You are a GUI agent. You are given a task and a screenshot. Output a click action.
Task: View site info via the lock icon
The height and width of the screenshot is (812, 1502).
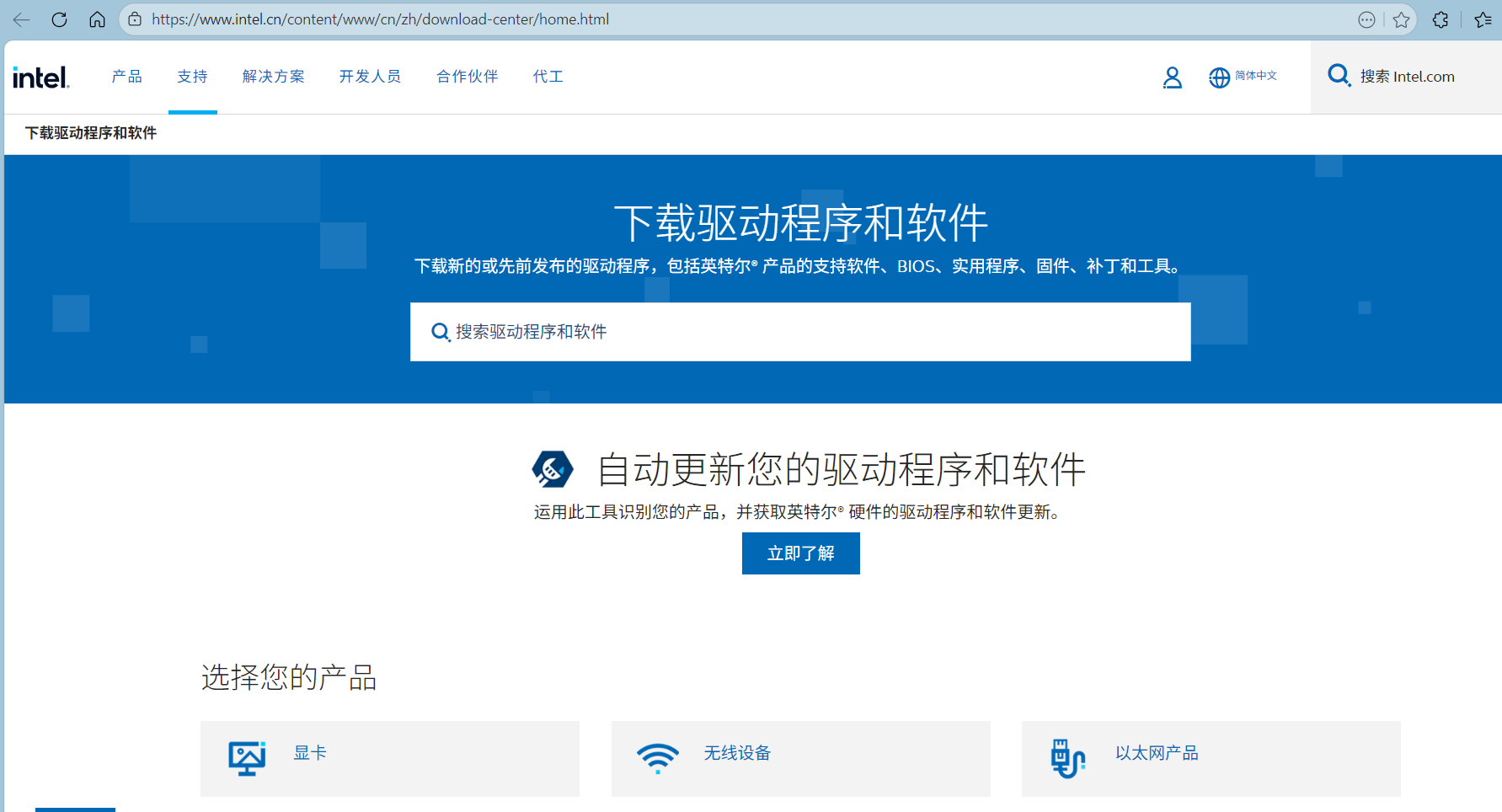pos(135,19)
